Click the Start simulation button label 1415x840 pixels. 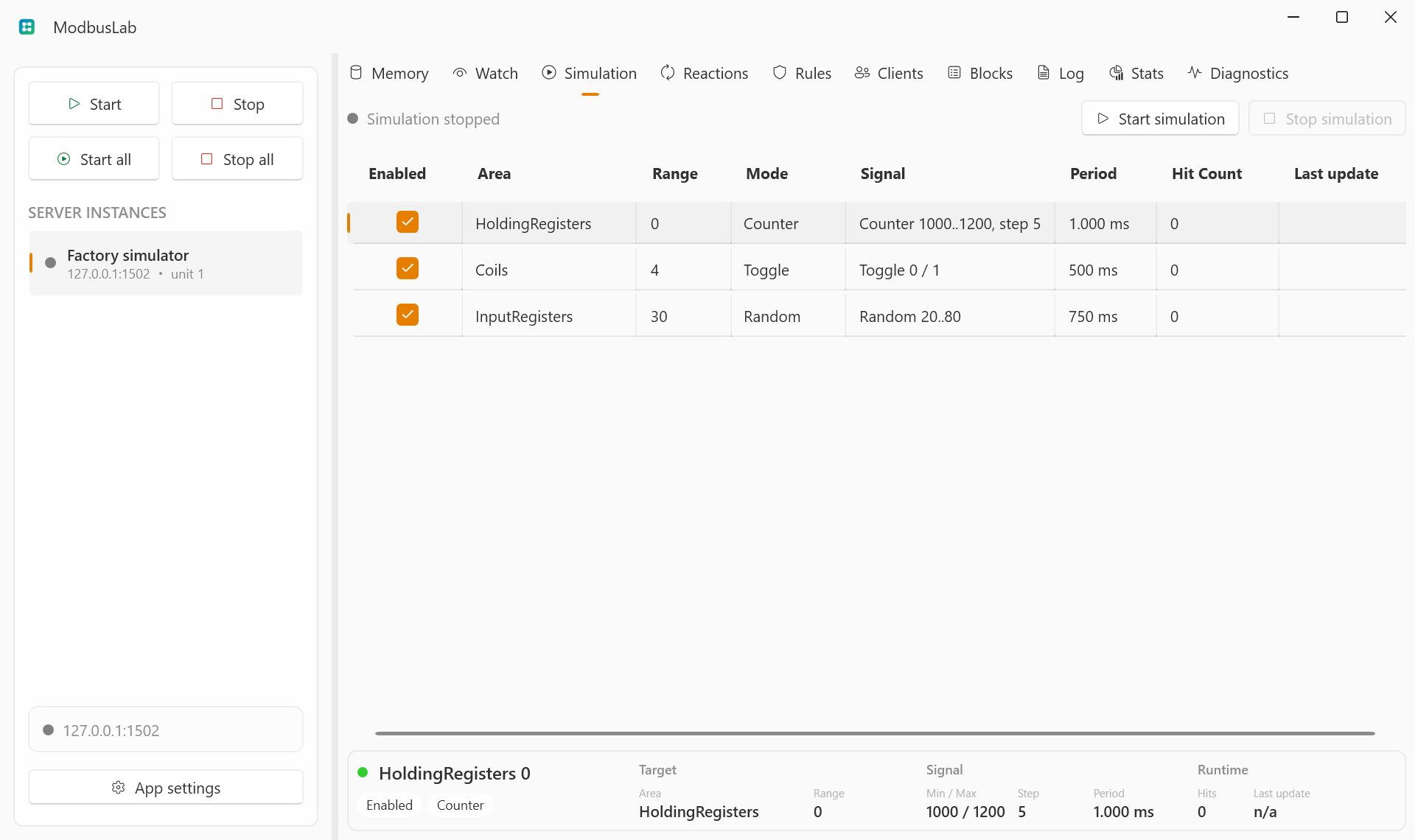[1172, 119]
